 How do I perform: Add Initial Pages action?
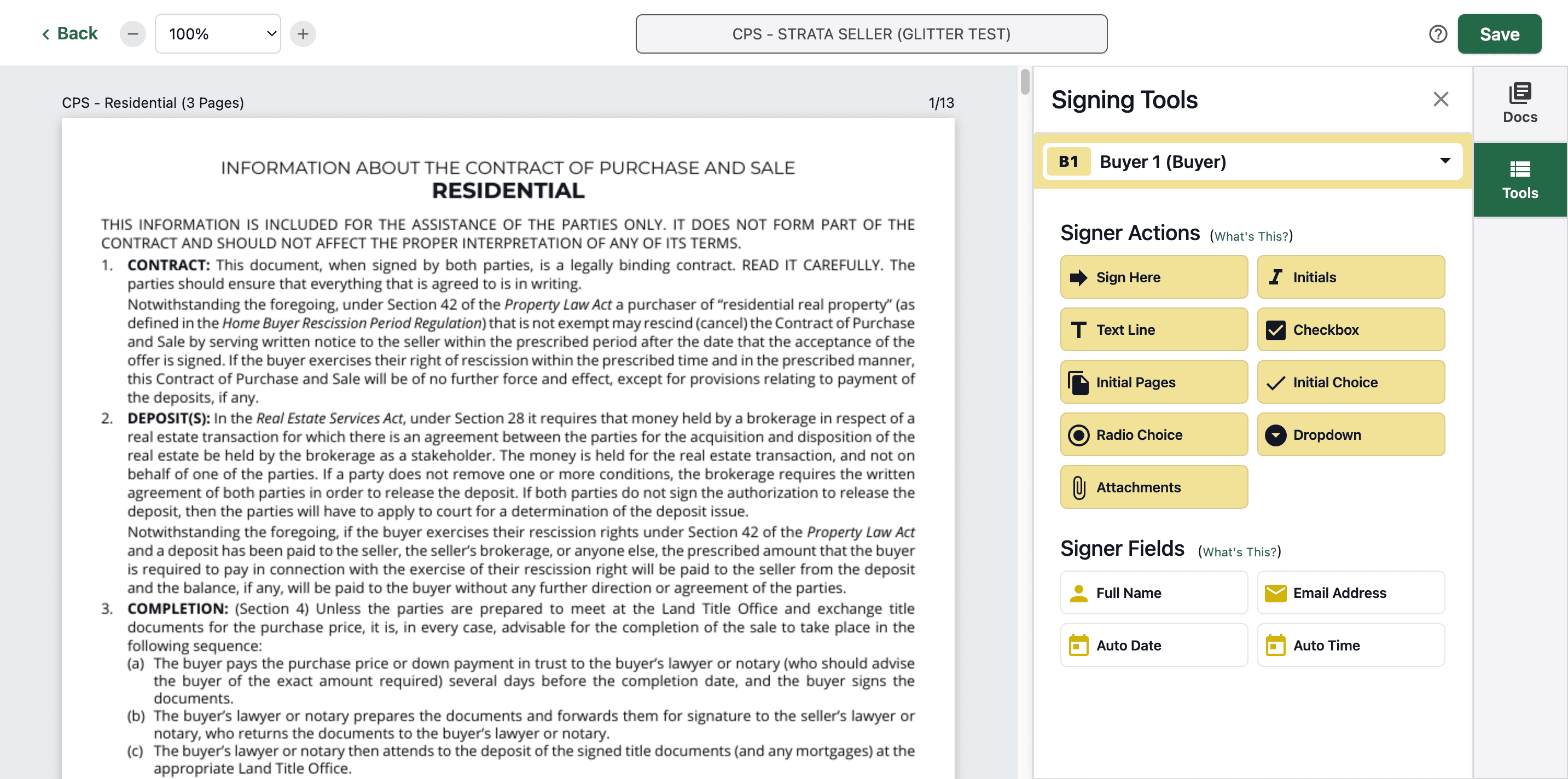pos(1153,382)
